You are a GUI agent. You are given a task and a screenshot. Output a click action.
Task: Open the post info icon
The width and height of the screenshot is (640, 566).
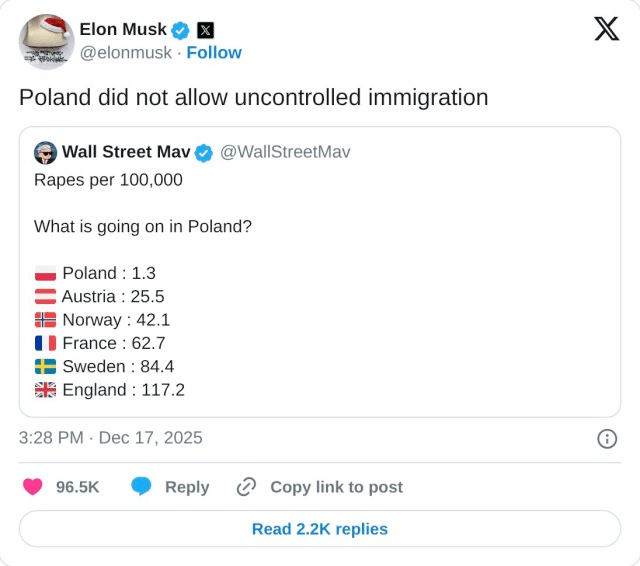pyautogui.click(x=606, y=438)
